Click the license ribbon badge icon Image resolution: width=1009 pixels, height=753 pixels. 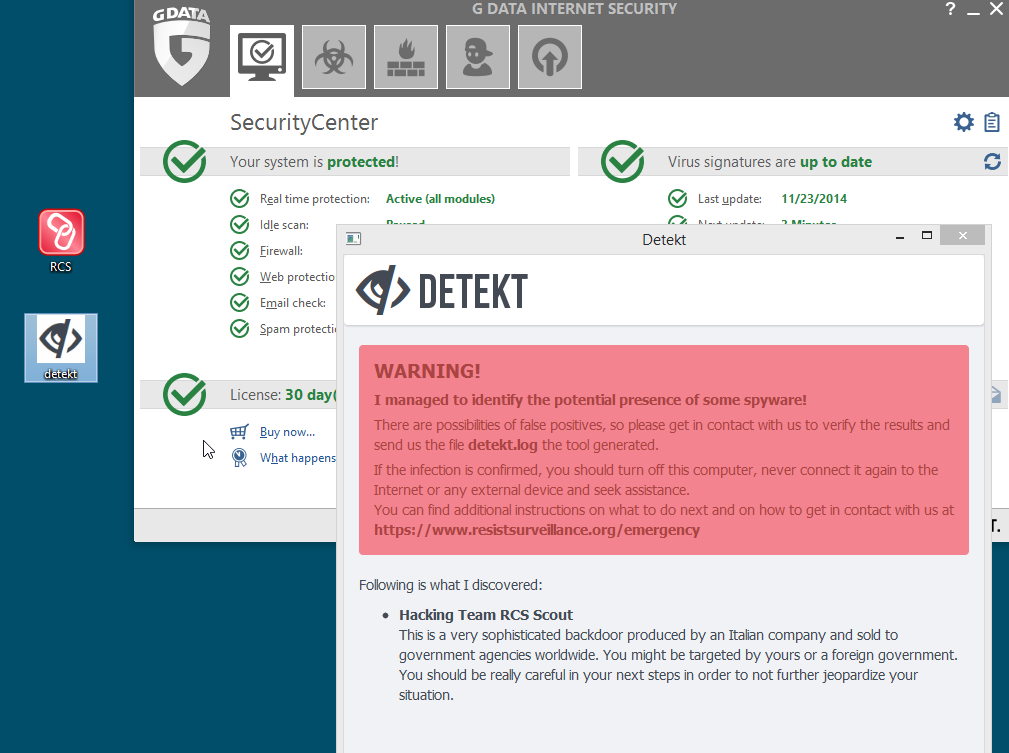click(x=239, y=458)
